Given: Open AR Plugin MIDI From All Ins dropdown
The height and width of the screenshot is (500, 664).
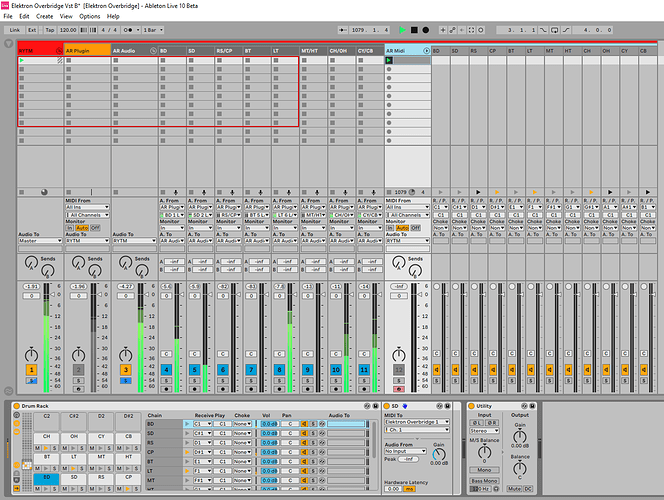Looking at the screenshot, I should point(87,207).
